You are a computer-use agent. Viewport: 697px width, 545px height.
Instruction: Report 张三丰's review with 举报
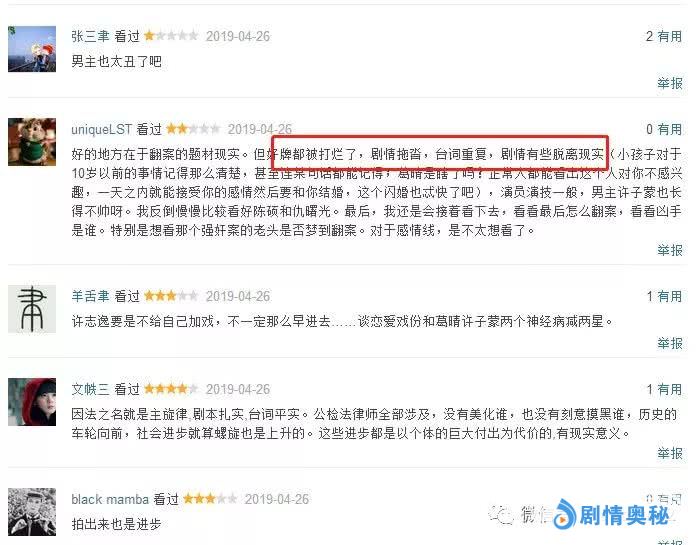tap(670, 83)
